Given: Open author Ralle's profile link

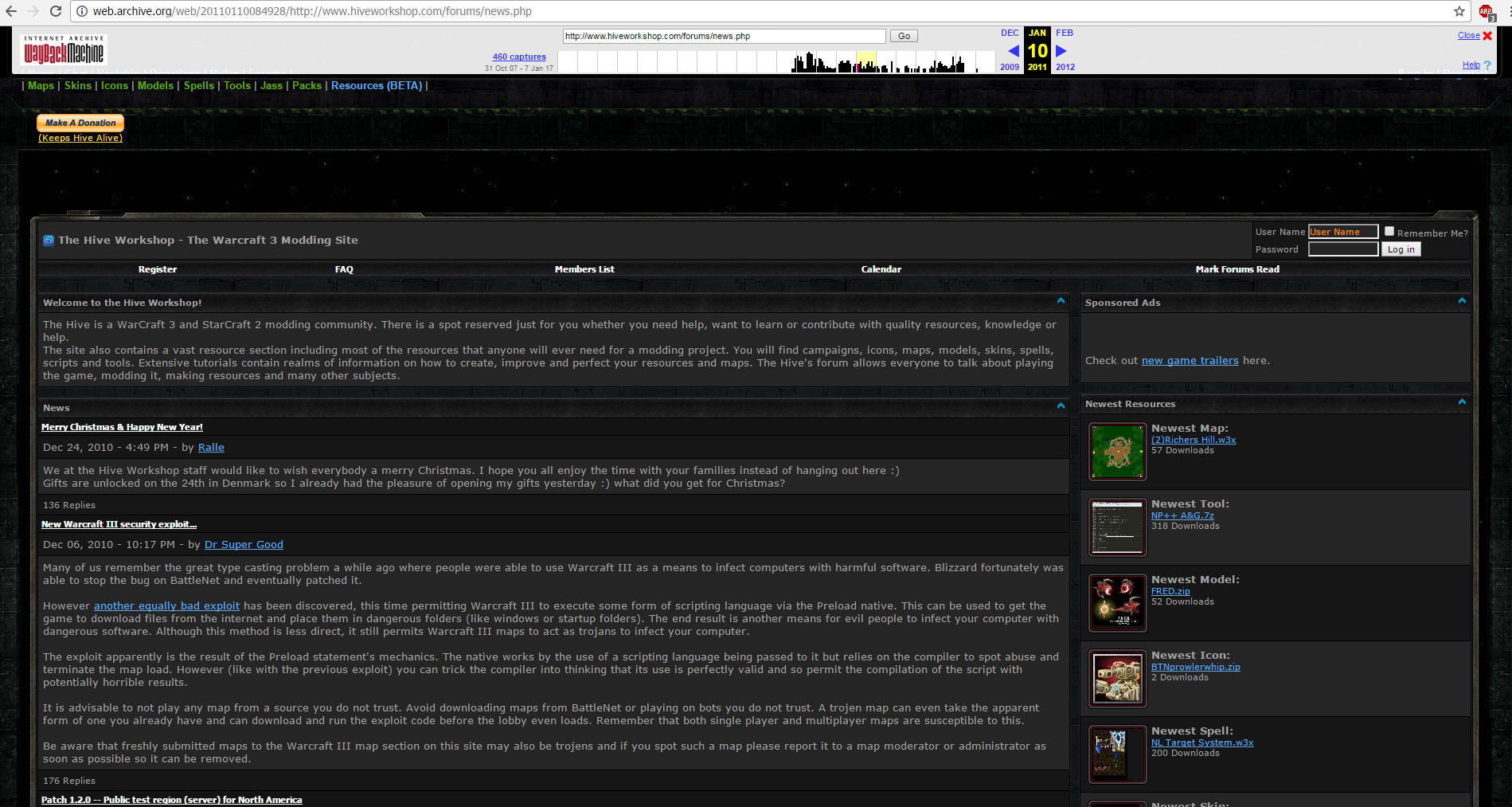Looking at the screenshot, I should pos(211,448).
